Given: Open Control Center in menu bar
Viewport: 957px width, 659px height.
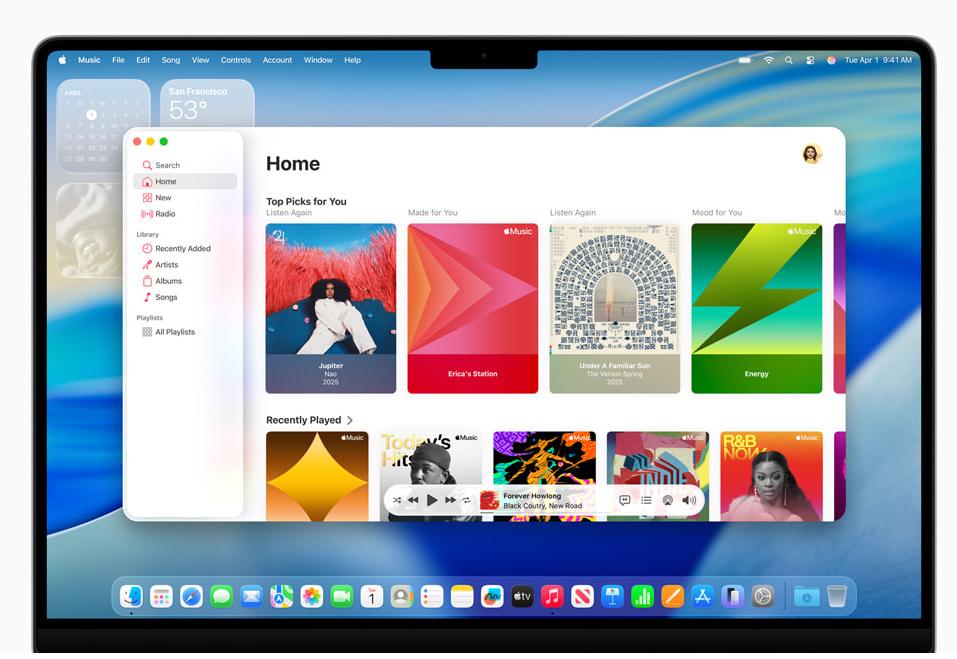Looking at the screenshot, I should tap(810, 60).
